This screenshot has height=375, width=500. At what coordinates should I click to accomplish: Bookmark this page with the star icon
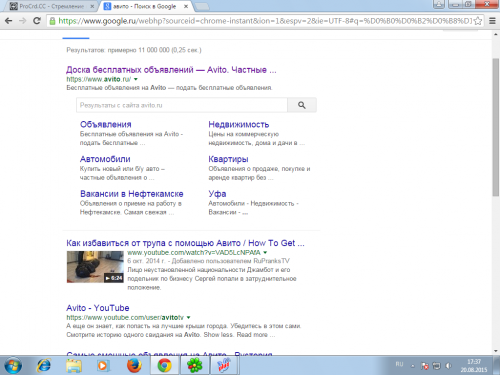pyautogui.click(x=478, y=21)
